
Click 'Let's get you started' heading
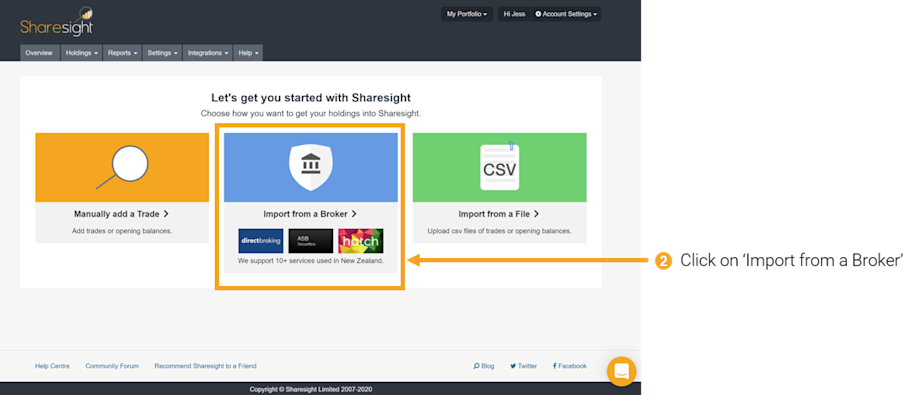tap(311, 98)
